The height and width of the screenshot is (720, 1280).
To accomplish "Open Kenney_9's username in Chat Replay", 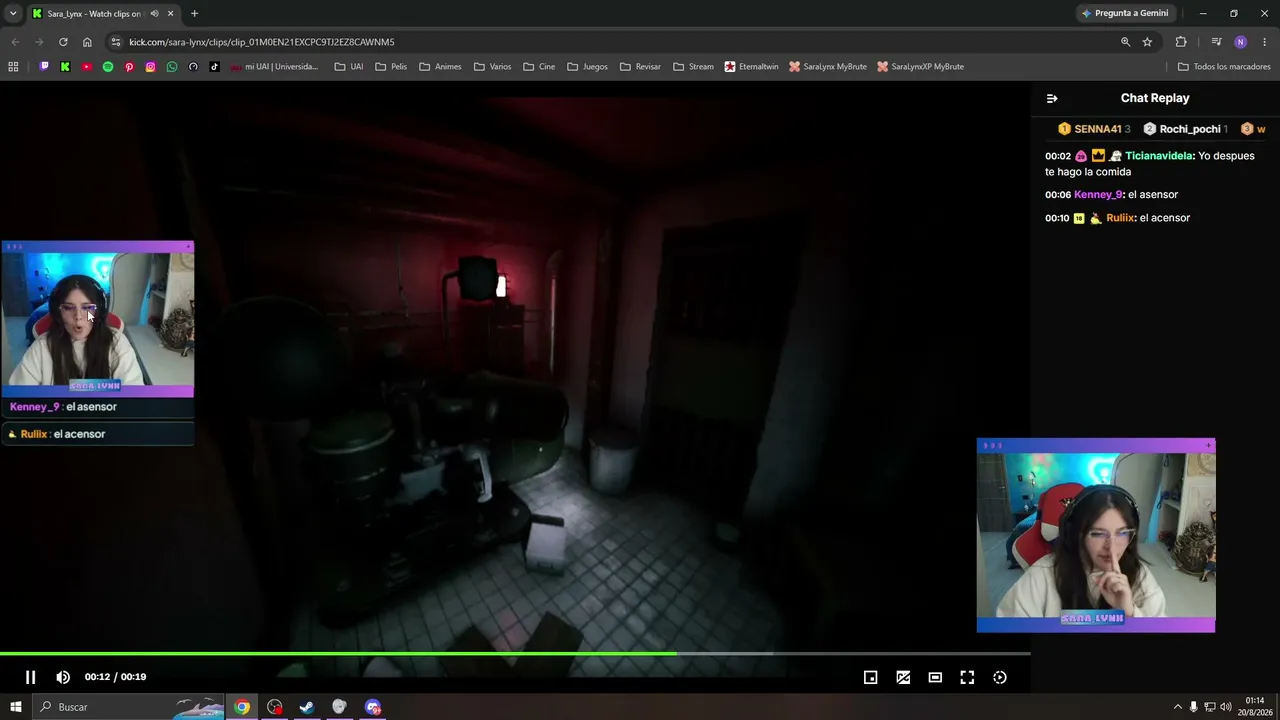I will [x=1098, y=195].
